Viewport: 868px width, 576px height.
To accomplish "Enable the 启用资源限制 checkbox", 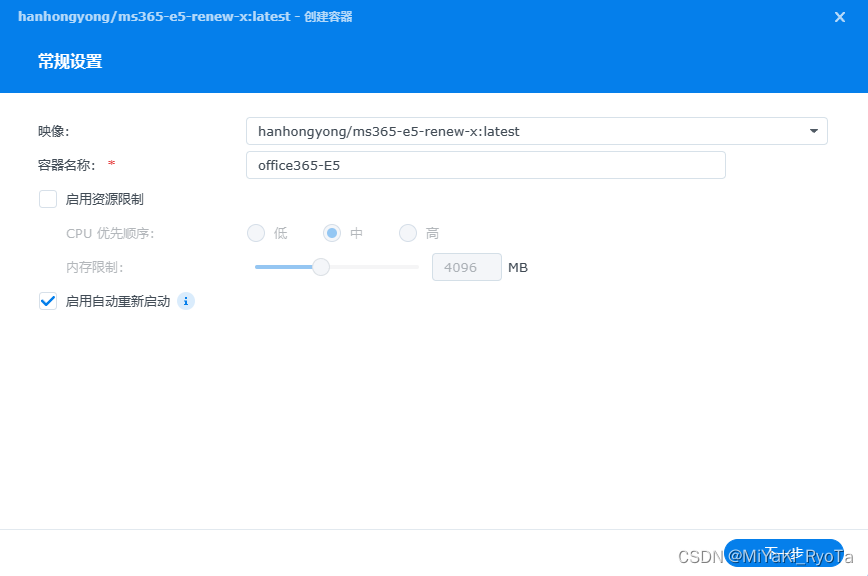I will [x=48, y=199].
